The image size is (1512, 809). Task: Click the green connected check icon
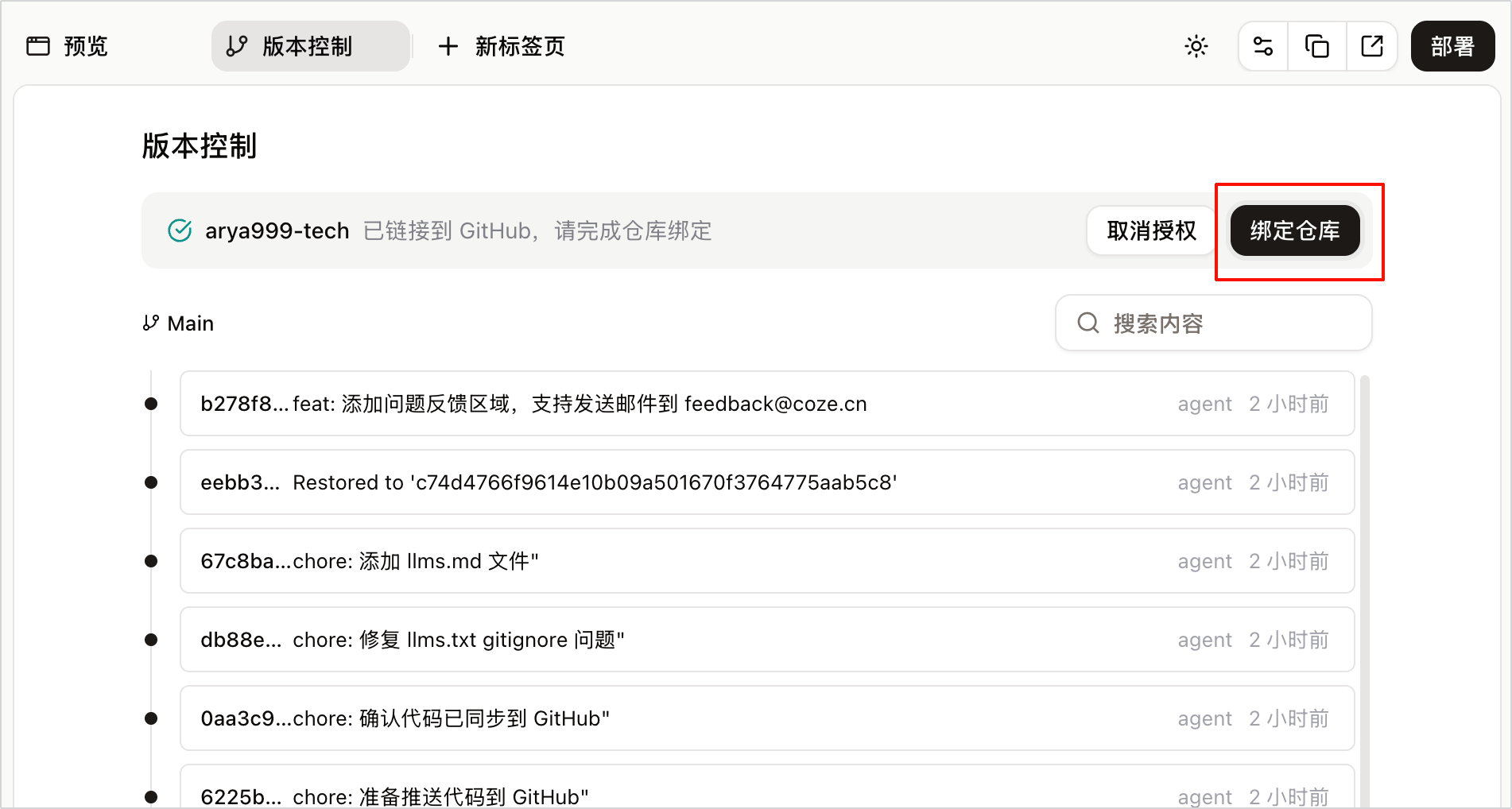[180, 230]
